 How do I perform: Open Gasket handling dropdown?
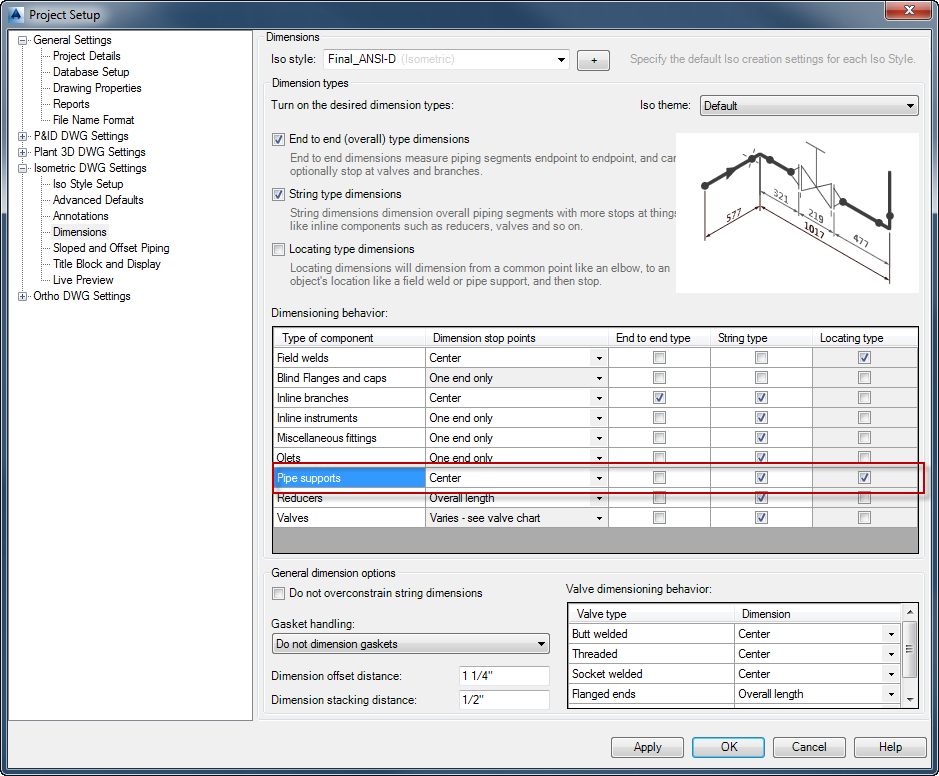tap(410, 644)
